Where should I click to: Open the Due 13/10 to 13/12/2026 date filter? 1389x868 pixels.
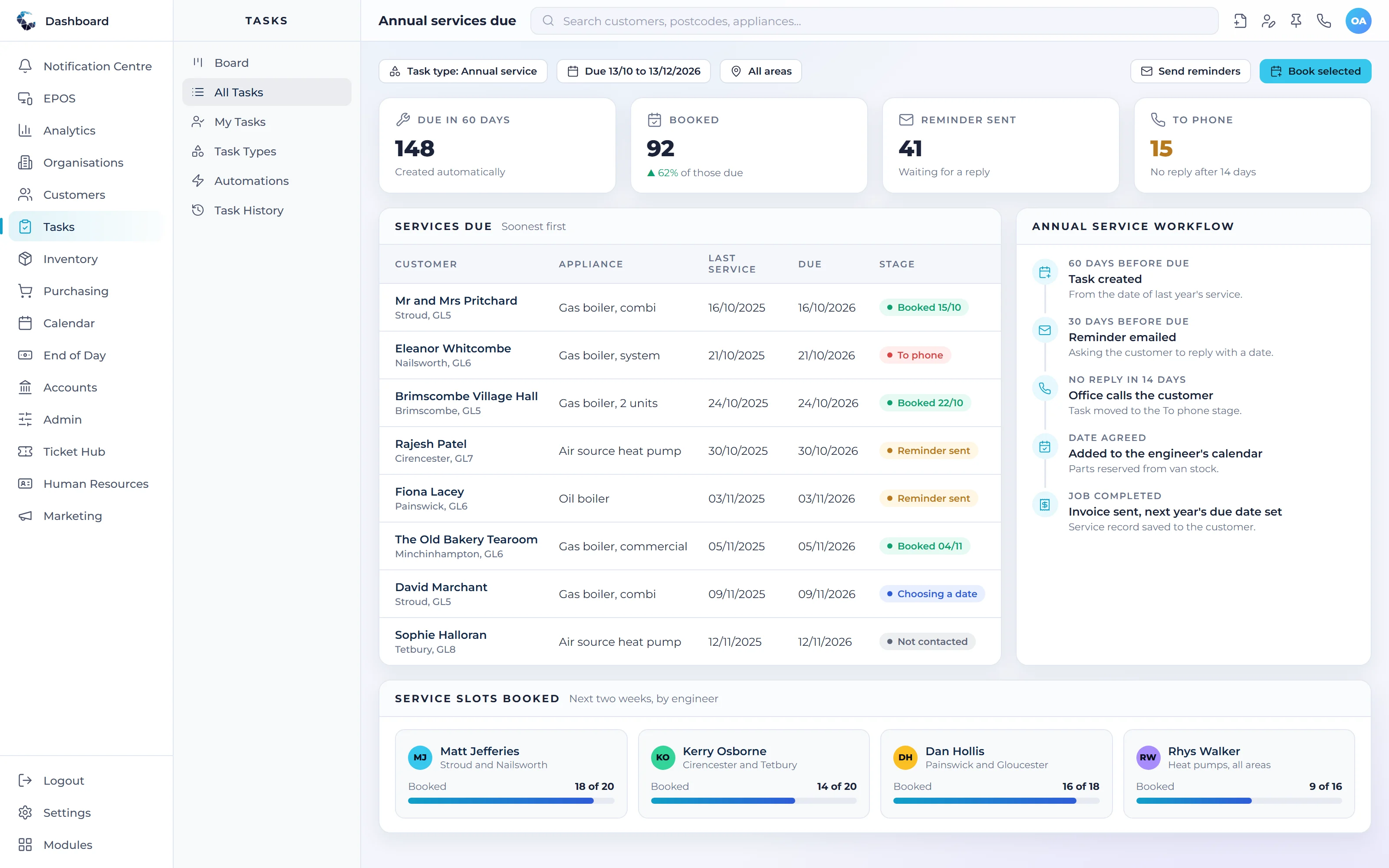point(634,71)
